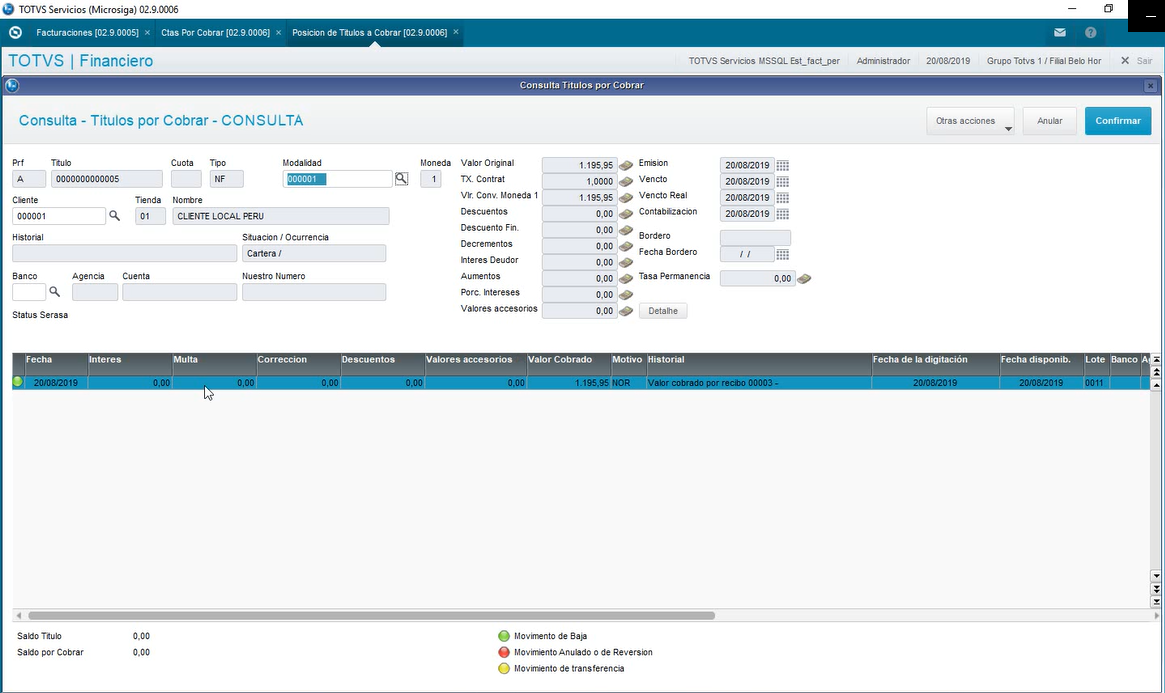
Task: Open the Contabilizacion calendar icon
Action: point(782,214)
